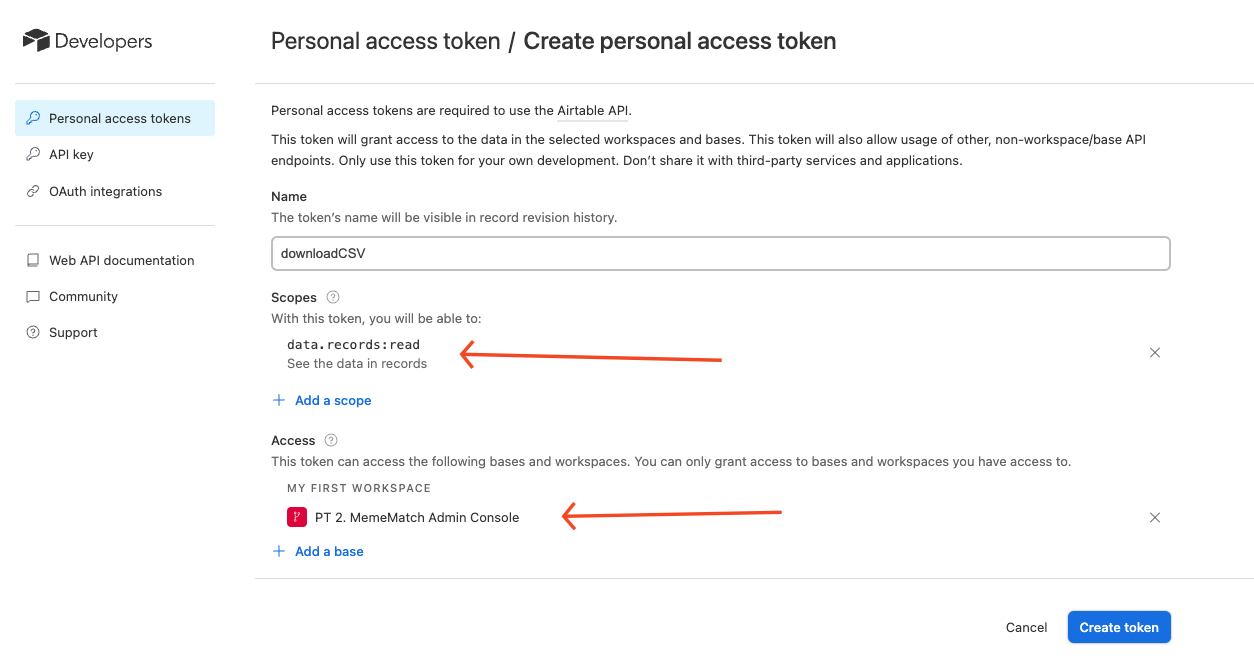Click the key icon beside Personal access tokens
This screenshot has height=664, width=1254.
point(33,118)
